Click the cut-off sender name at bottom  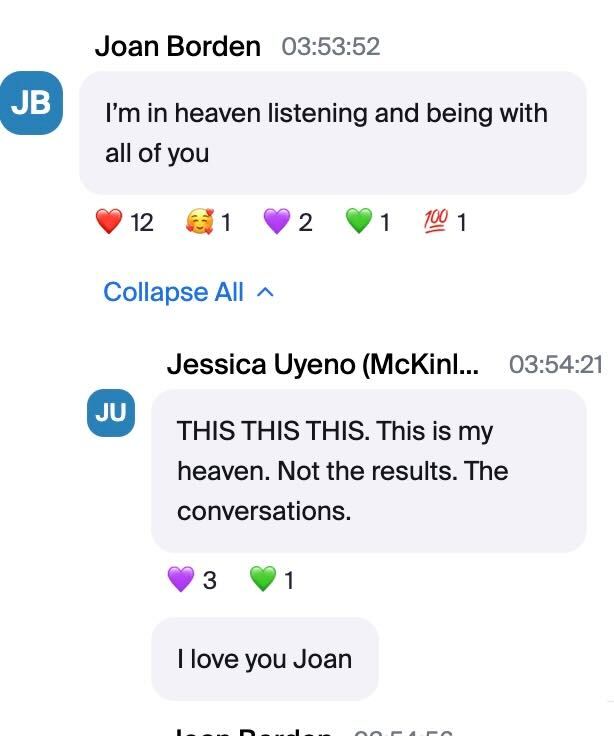point(250,731)
